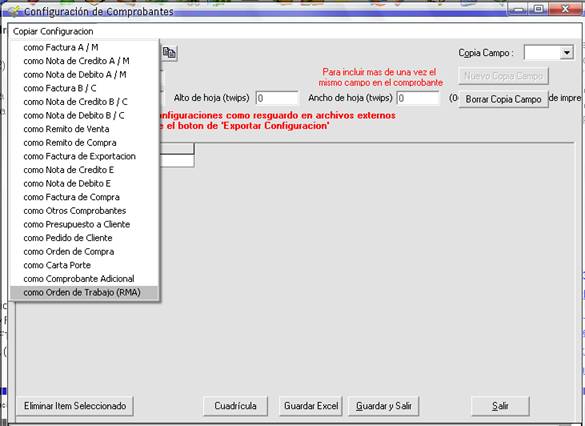The width and height of the screenshot is (585, 426).
Task: Focus the Ancho de hoja input field
Action: click(x=418, y=98)
